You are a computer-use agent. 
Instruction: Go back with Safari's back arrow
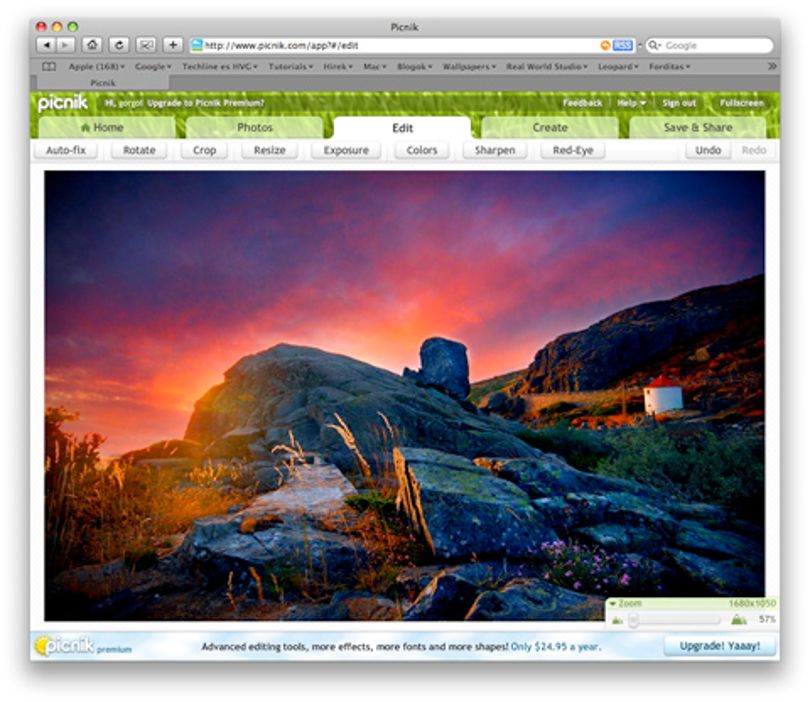46,45
